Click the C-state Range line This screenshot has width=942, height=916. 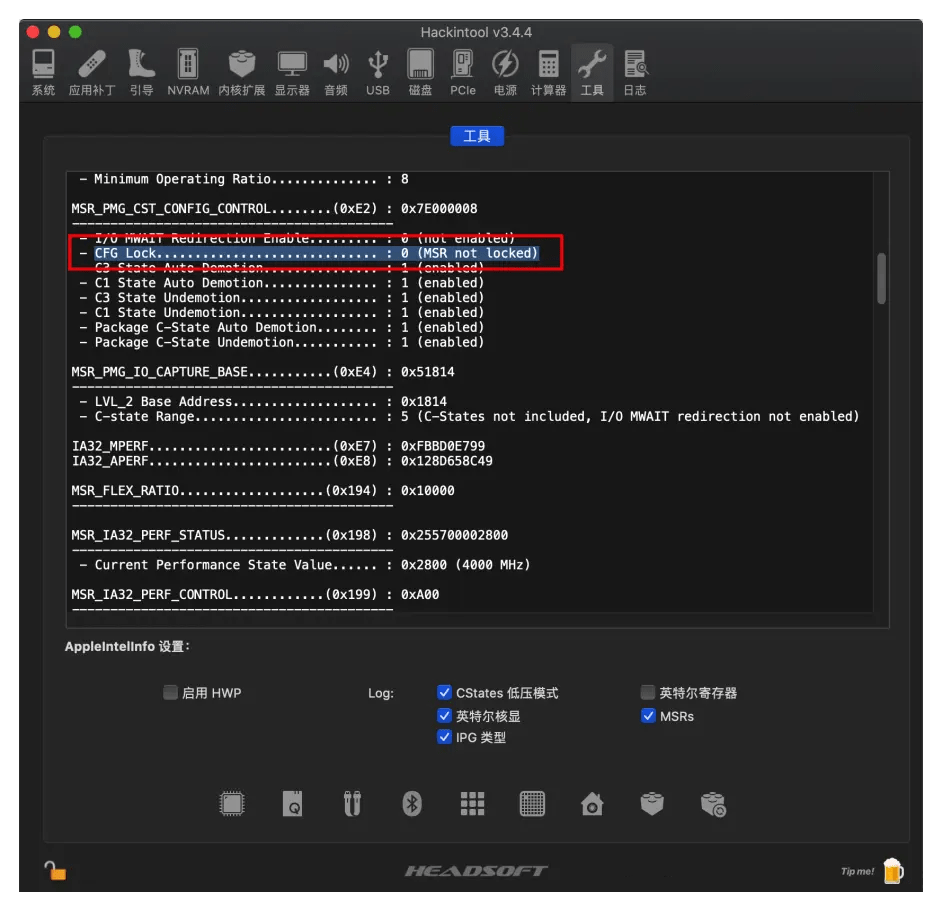tap(469, 416)
